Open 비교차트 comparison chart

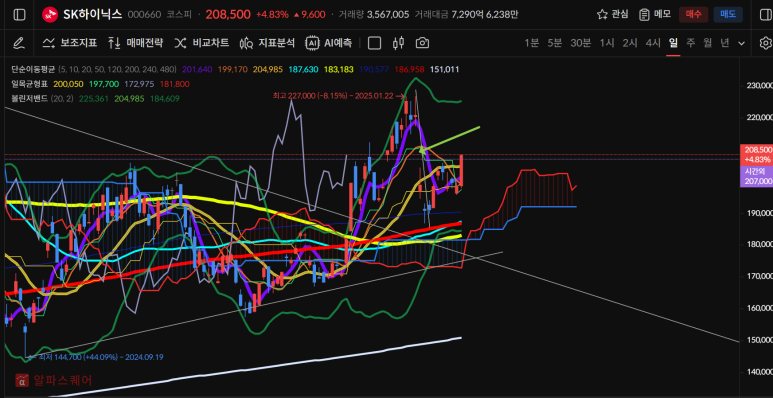tap(201, 43)
